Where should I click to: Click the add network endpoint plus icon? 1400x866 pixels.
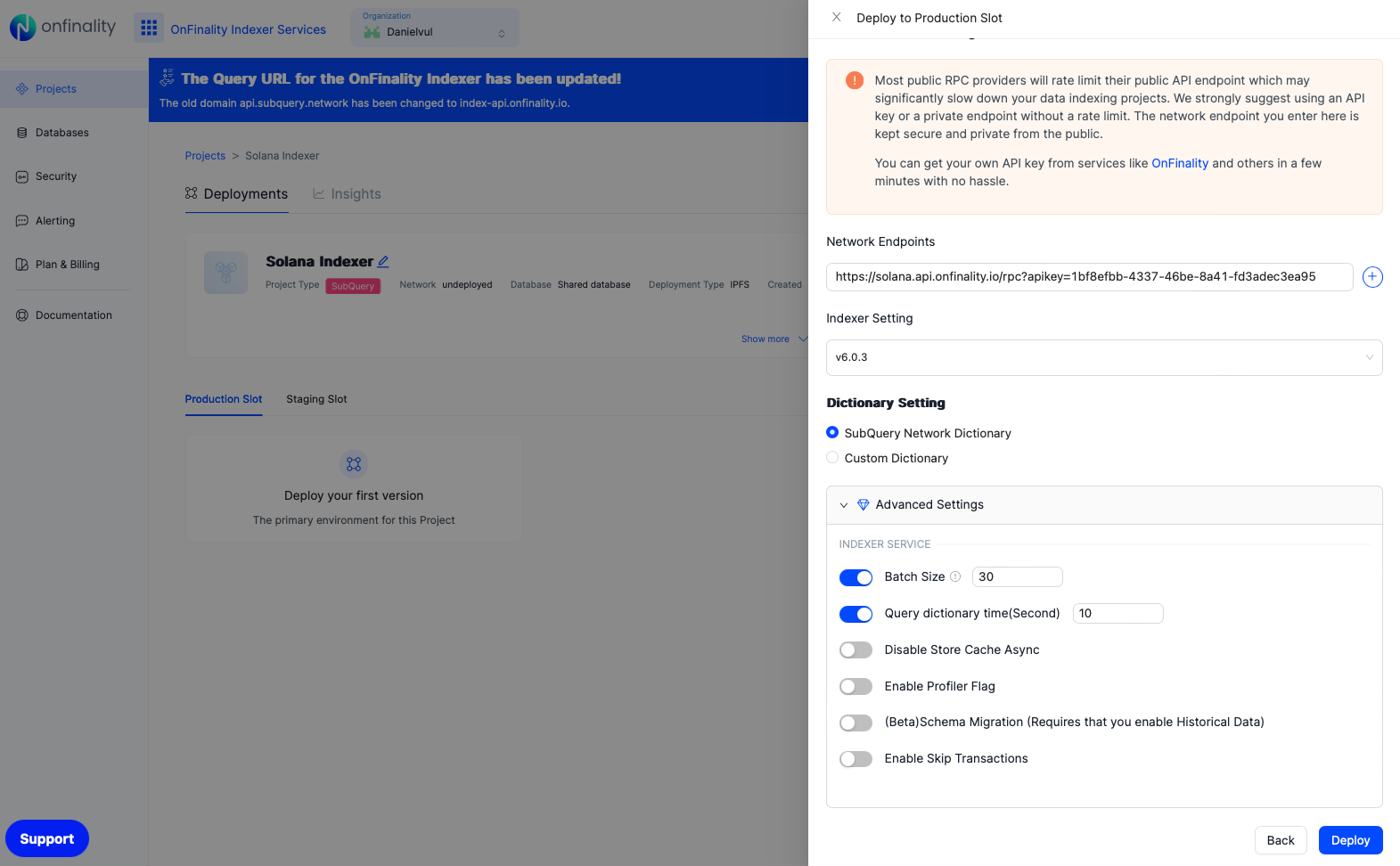coord(1372,277)
